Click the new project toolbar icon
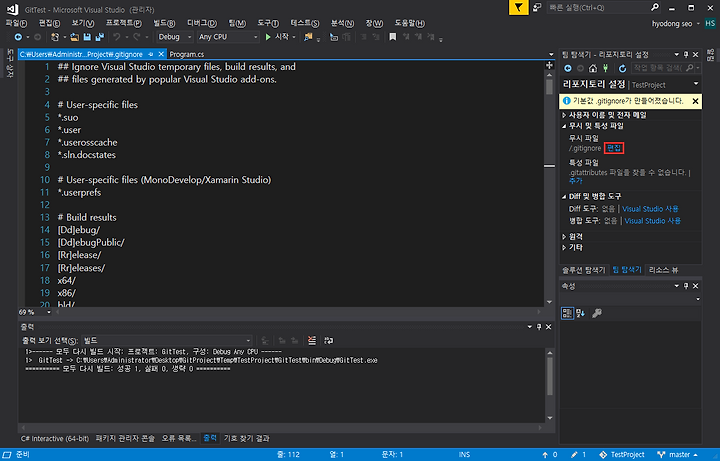 pyautogui.click(x=55, y=37)
